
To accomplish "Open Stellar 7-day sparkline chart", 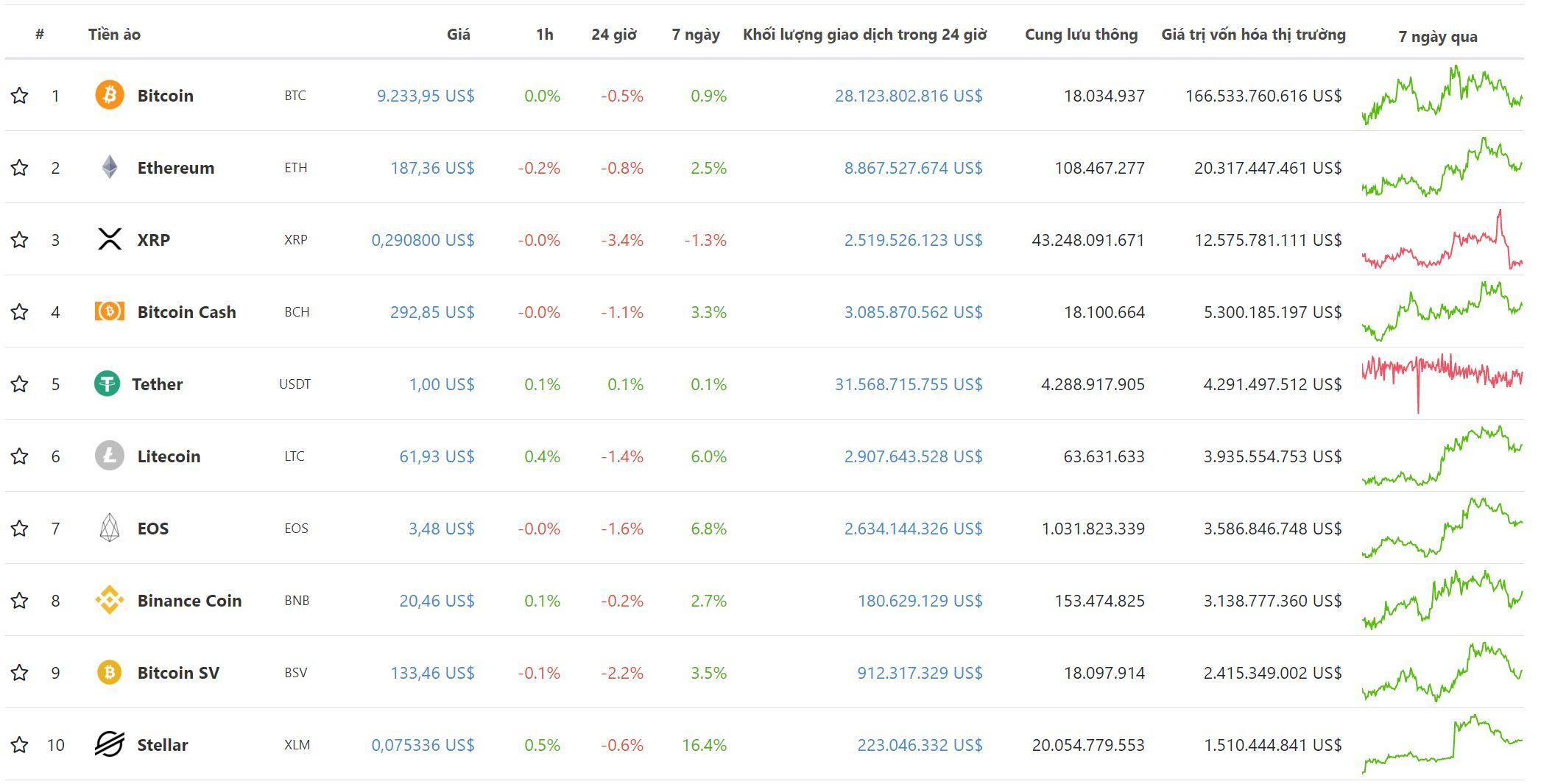I will point(1442,744).
